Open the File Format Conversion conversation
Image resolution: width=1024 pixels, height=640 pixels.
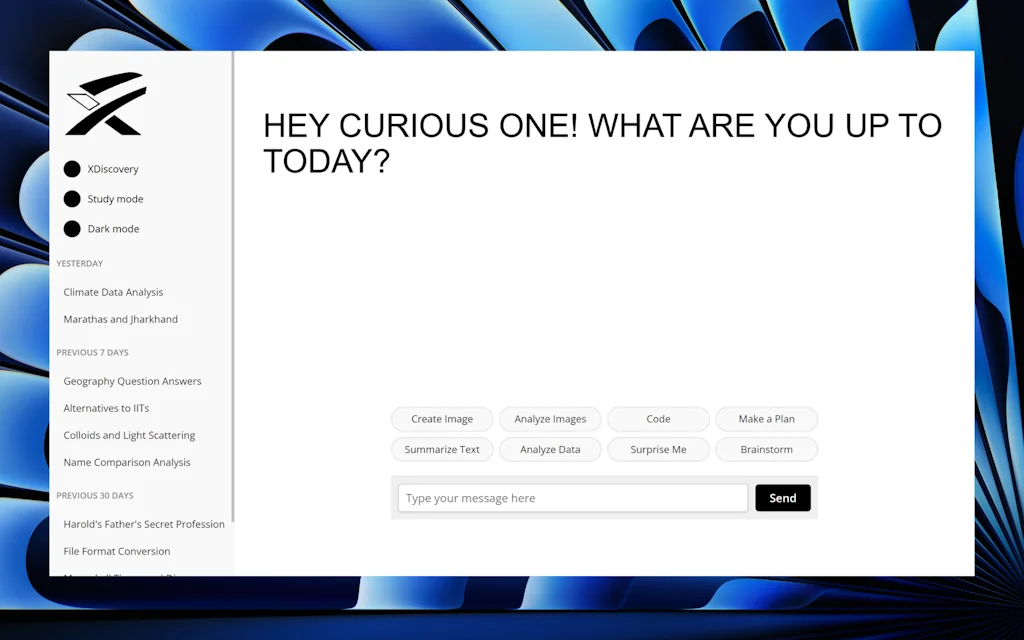point(117,551)
